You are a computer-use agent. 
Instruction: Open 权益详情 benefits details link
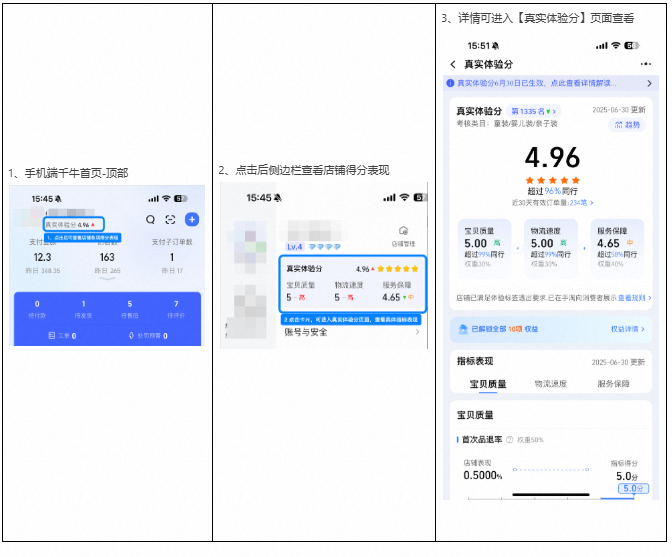[x=627, y=328]
